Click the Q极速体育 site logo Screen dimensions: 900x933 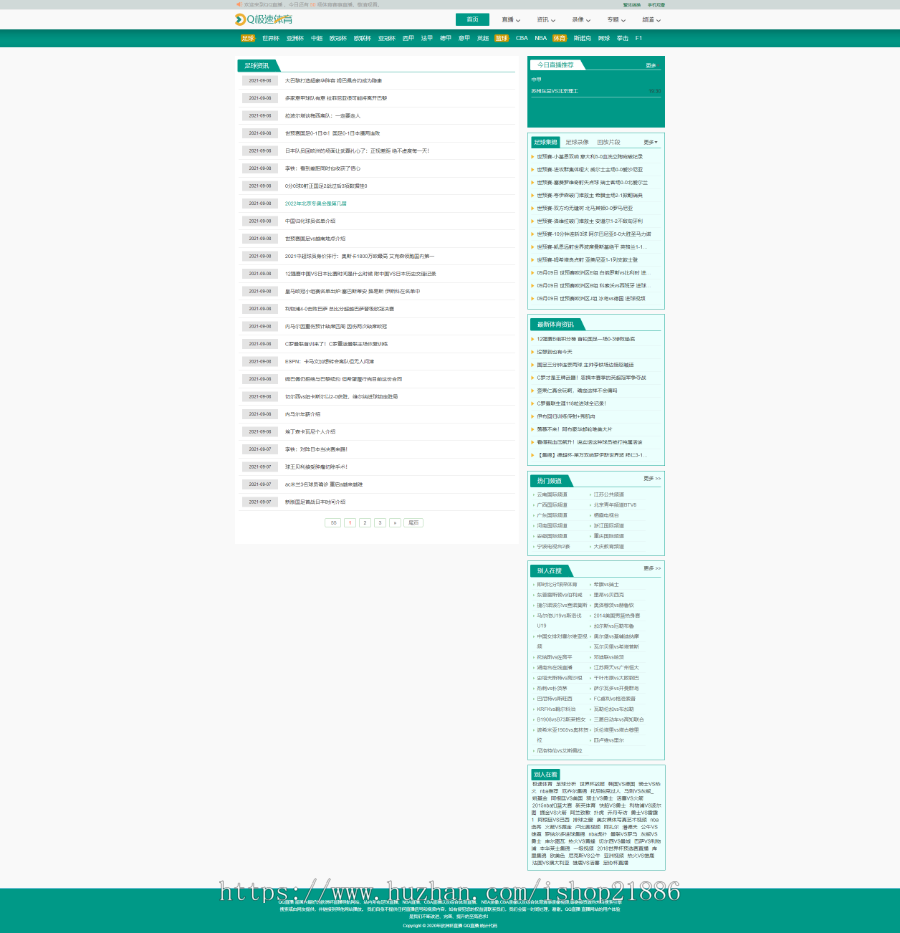click(x=264, y=20)
